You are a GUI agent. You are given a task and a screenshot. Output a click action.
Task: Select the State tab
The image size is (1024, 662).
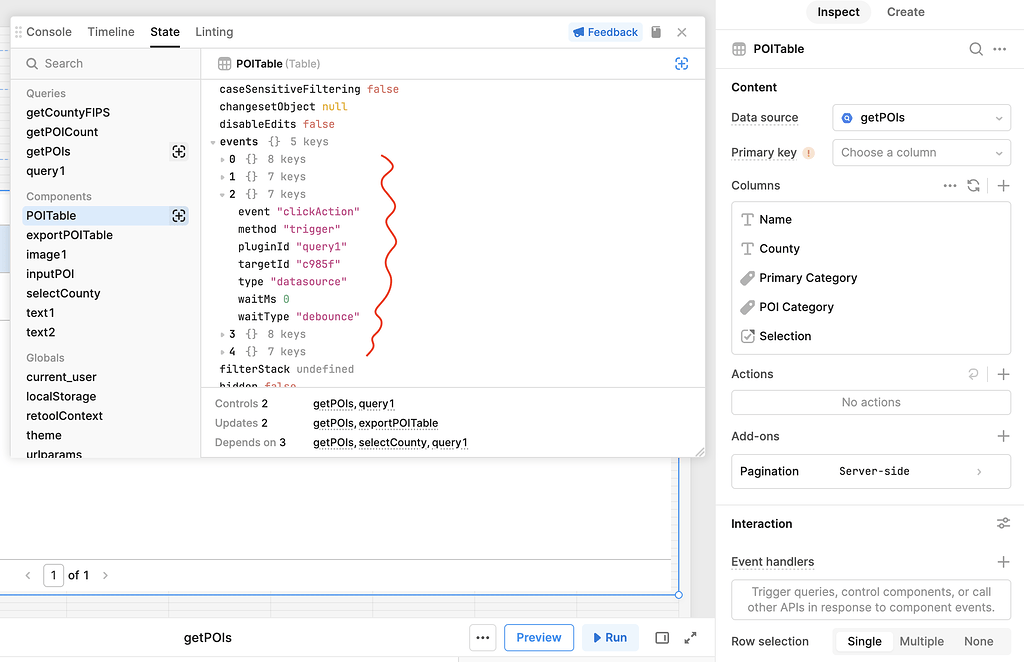tap(165, 32)
